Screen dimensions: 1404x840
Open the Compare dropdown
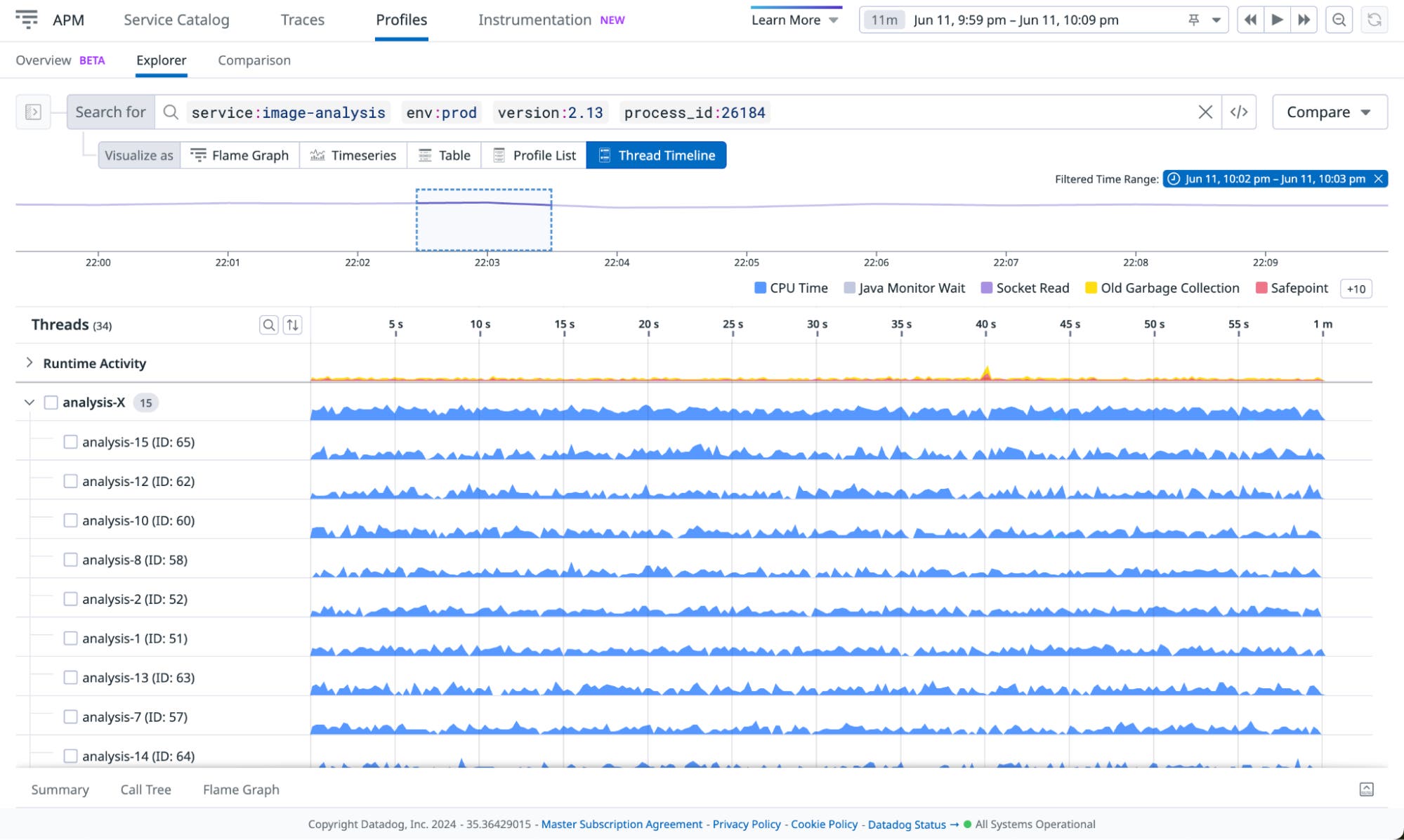[x=1328, y=112]
